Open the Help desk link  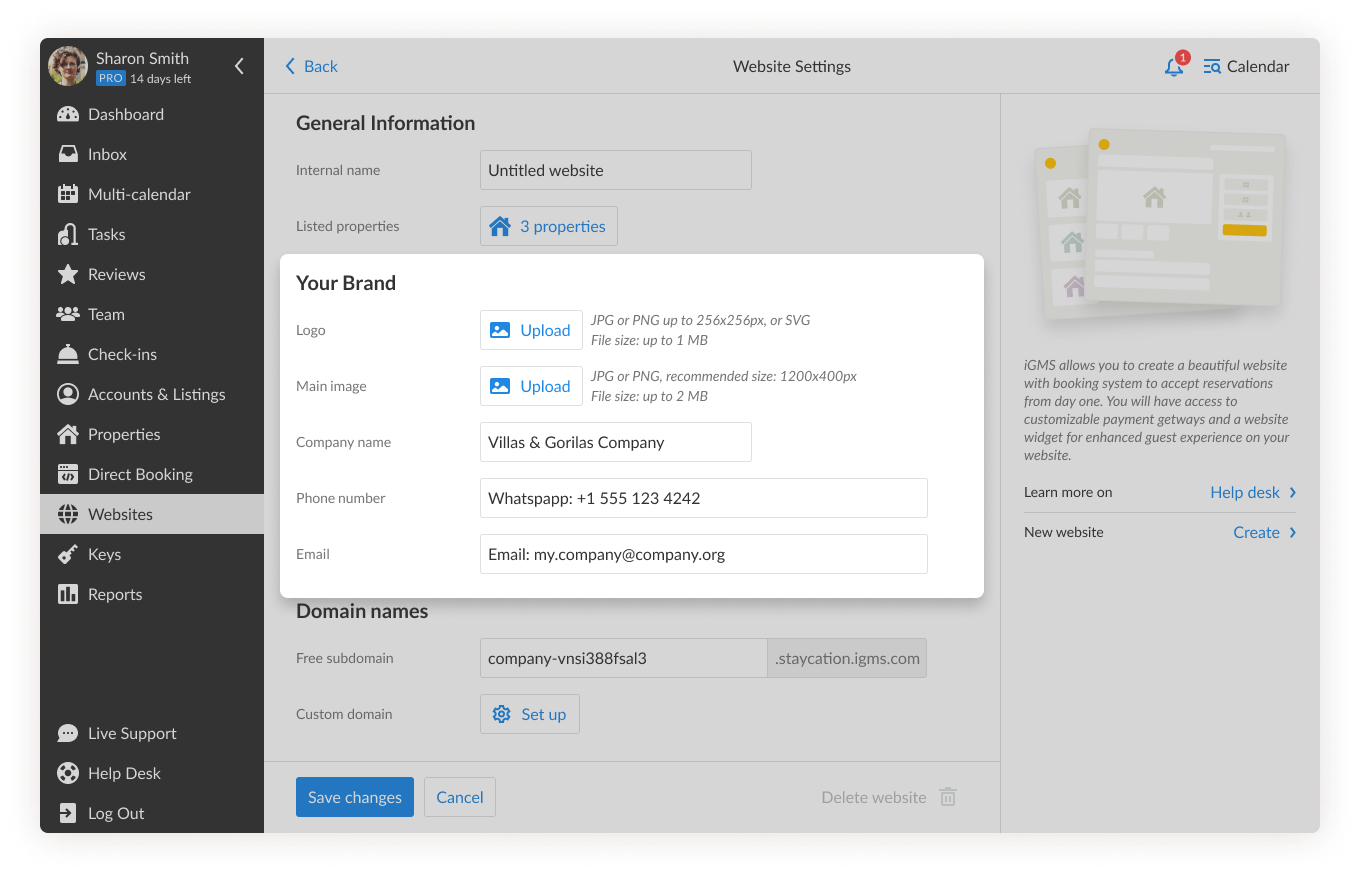pyautogui.click(x=1245, y=492)
